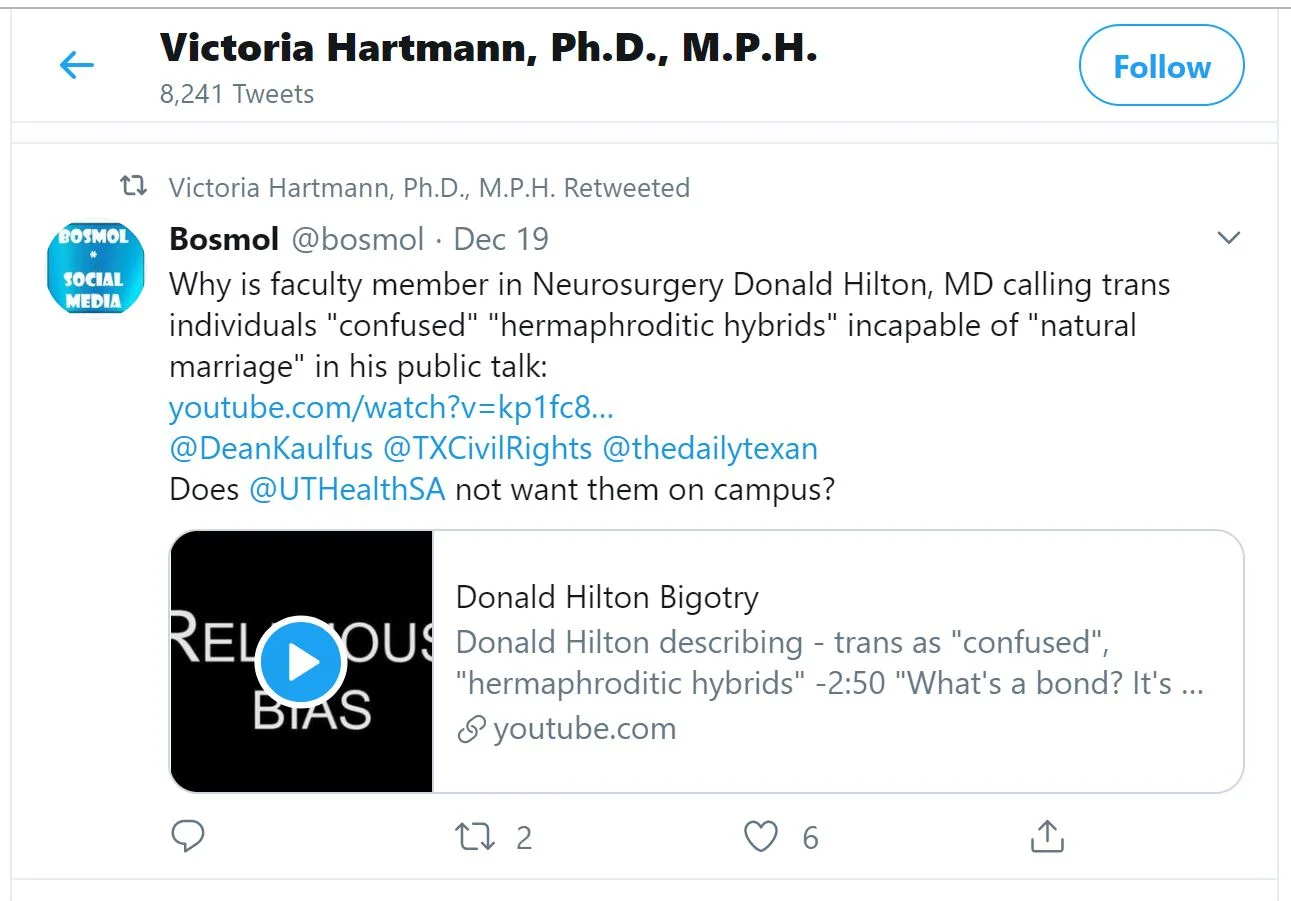Click the reply speech bubble icon
The height and width of the screenshot is (901, 1291).
(188, 836)
